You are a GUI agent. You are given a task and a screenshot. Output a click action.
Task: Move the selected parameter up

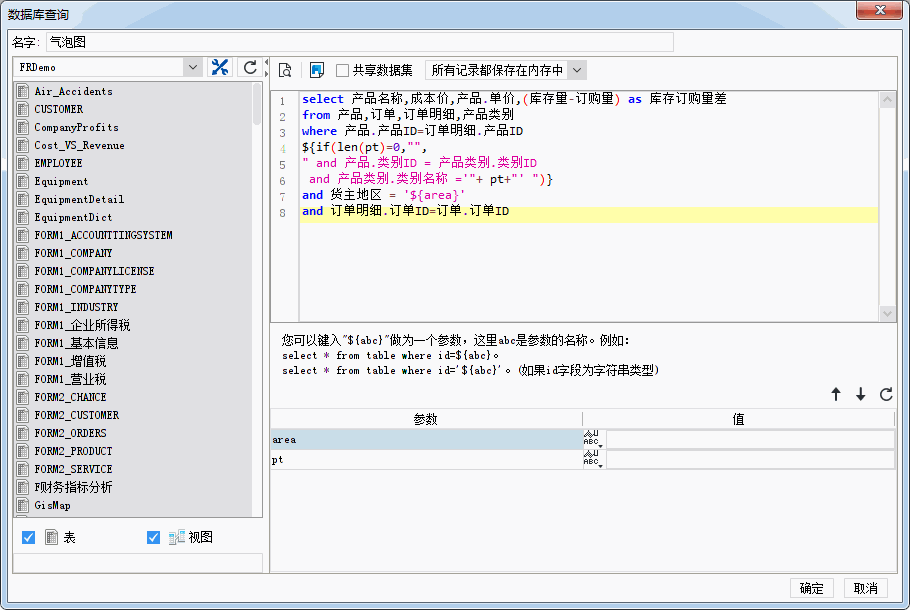(836, 395)
